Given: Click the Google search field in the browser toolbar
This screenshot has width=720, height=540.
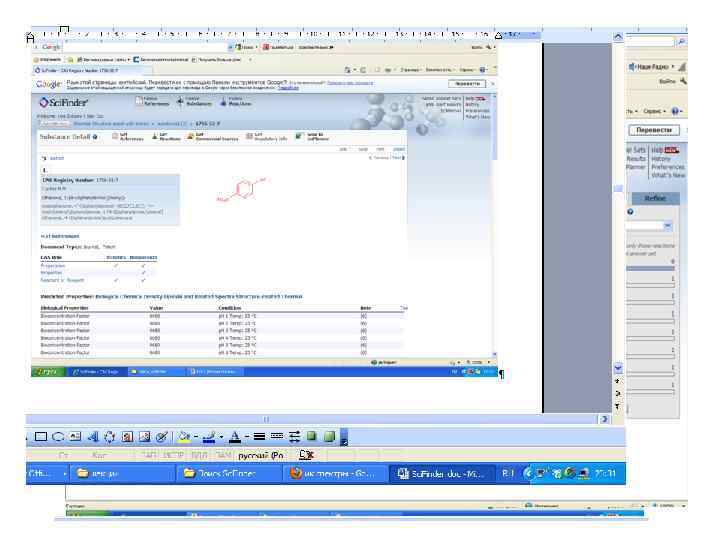Looking at the screenshot, I should coord(145,47).
